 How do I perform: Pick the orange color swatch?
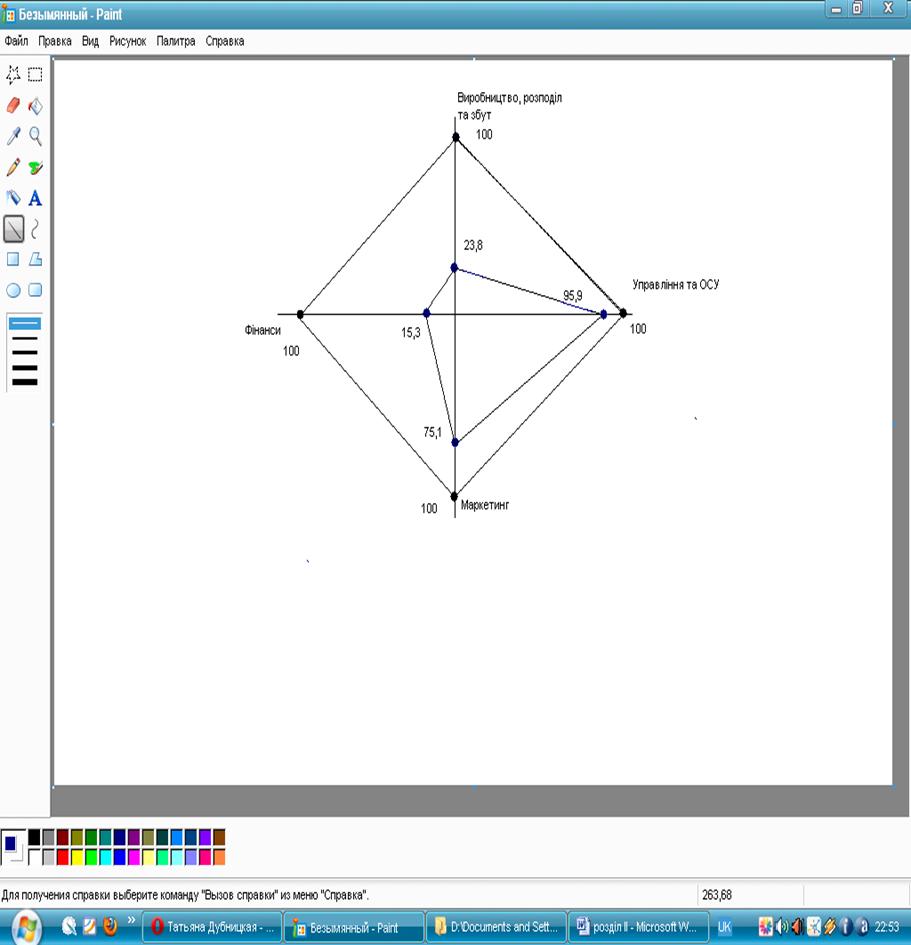[x=219, y=856]
